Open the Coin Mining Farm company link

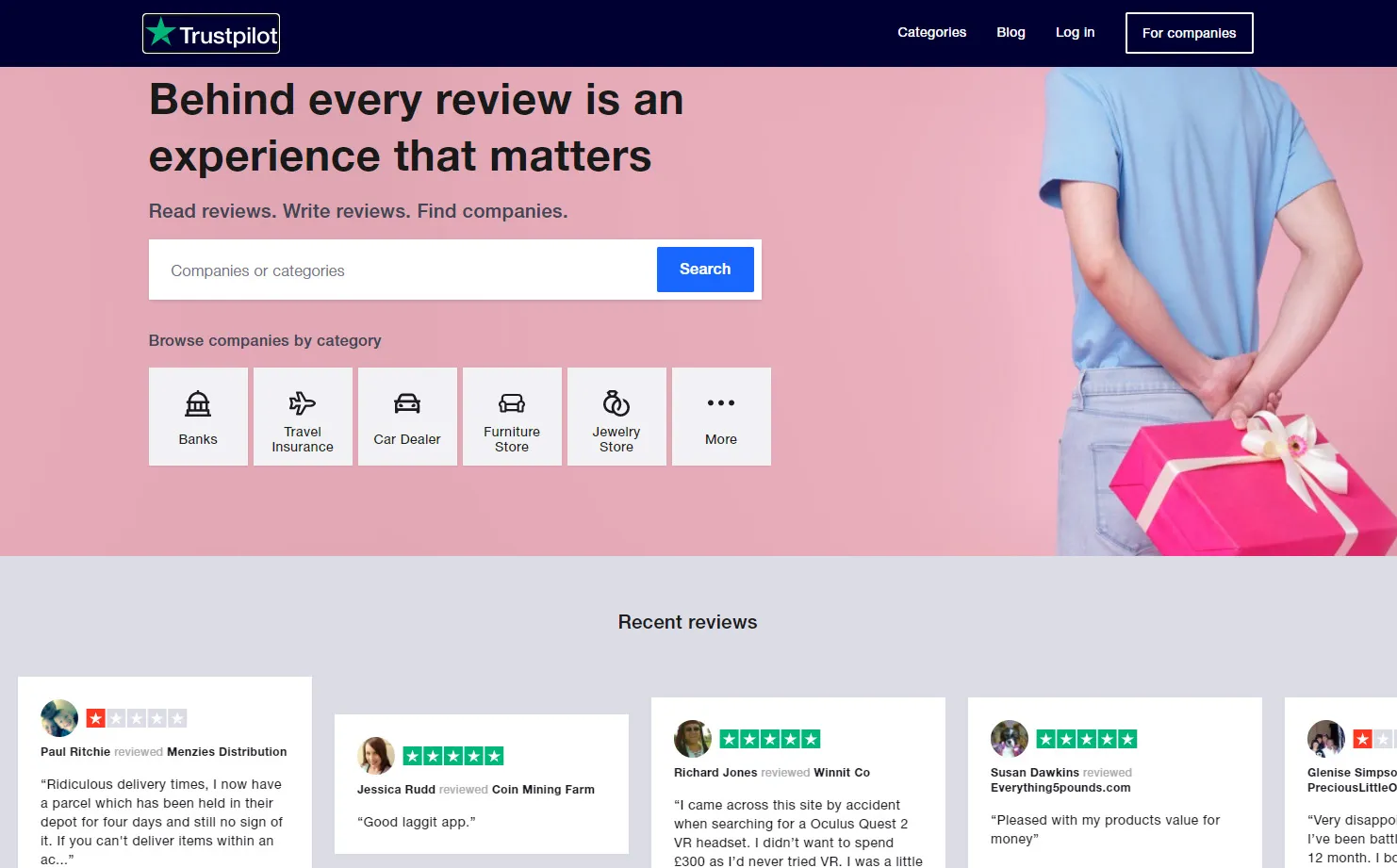[543, 790]
